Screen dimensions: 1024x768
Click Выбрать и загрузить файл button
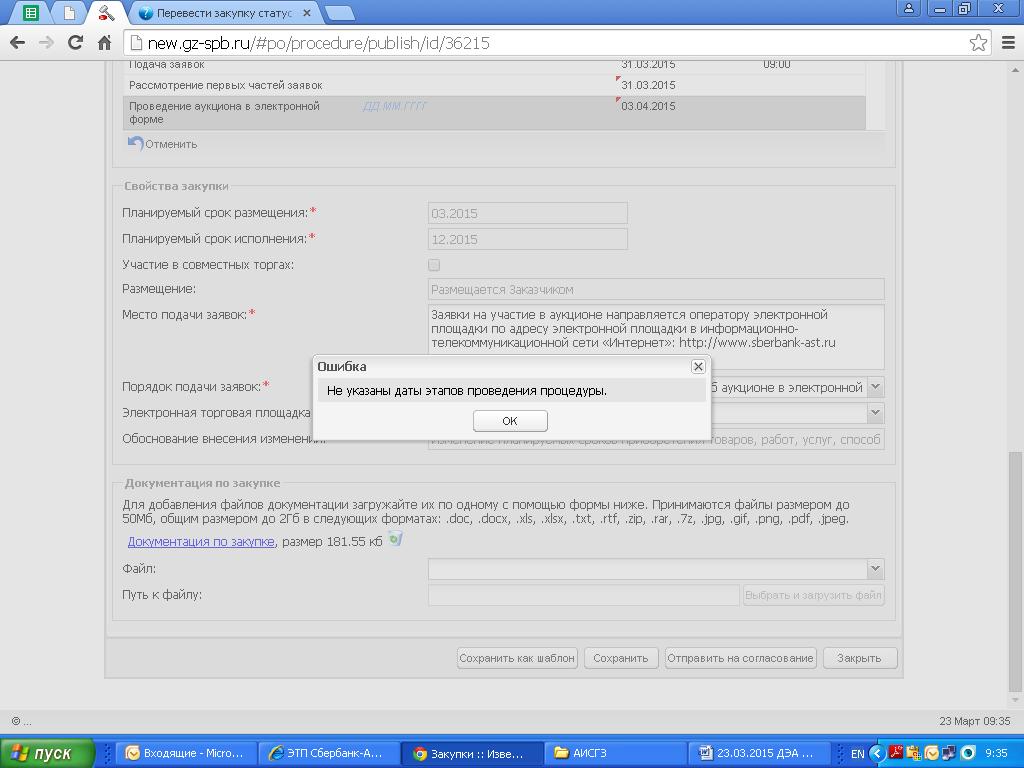pyautogui.click(x=814, y=595)
